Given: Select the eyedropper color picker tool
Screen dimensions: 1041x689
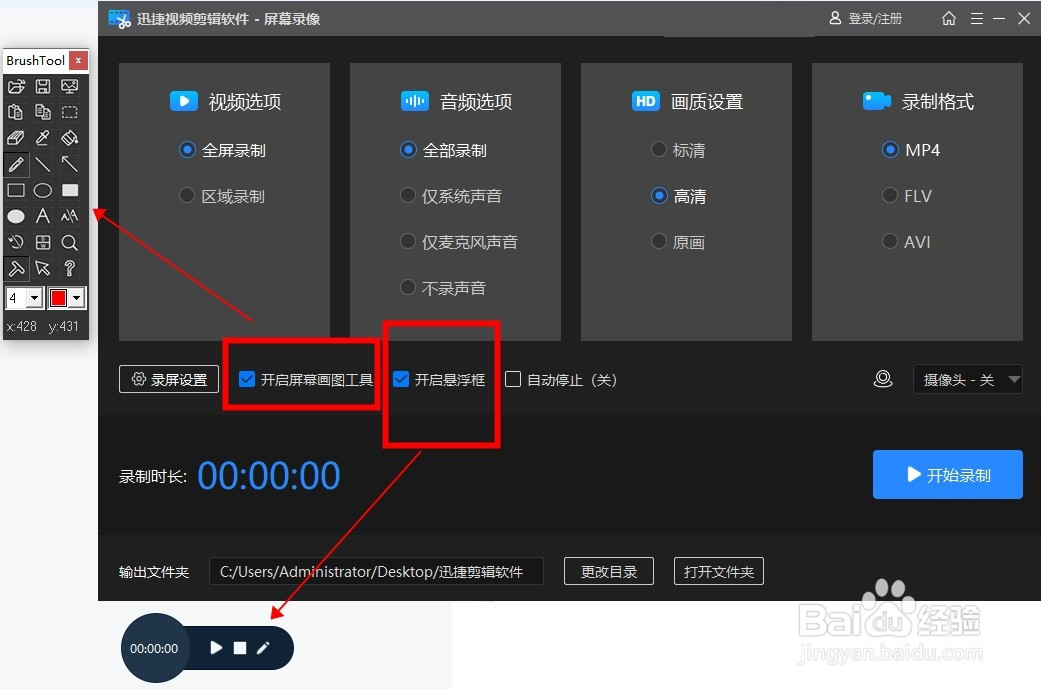Looking at the screenshot, I should 42,137.
